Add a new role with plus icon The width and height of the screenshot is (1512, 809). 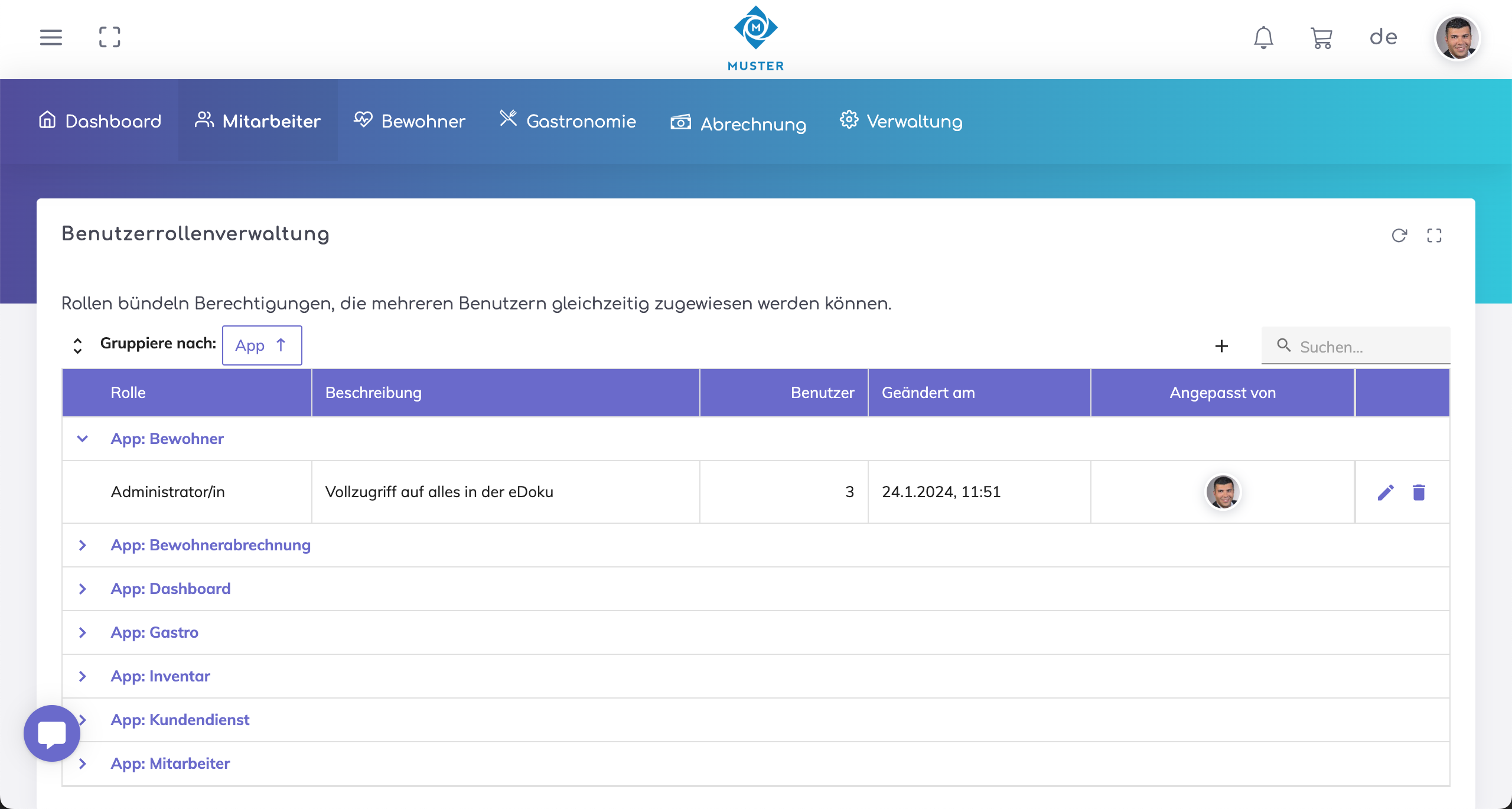pos(1221,346)
